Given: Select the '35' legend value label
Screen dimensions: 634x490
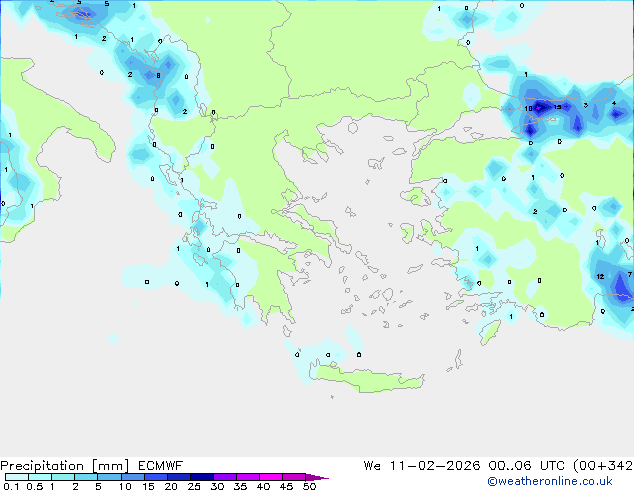Looking at the screenshot, I should [240, 486].
